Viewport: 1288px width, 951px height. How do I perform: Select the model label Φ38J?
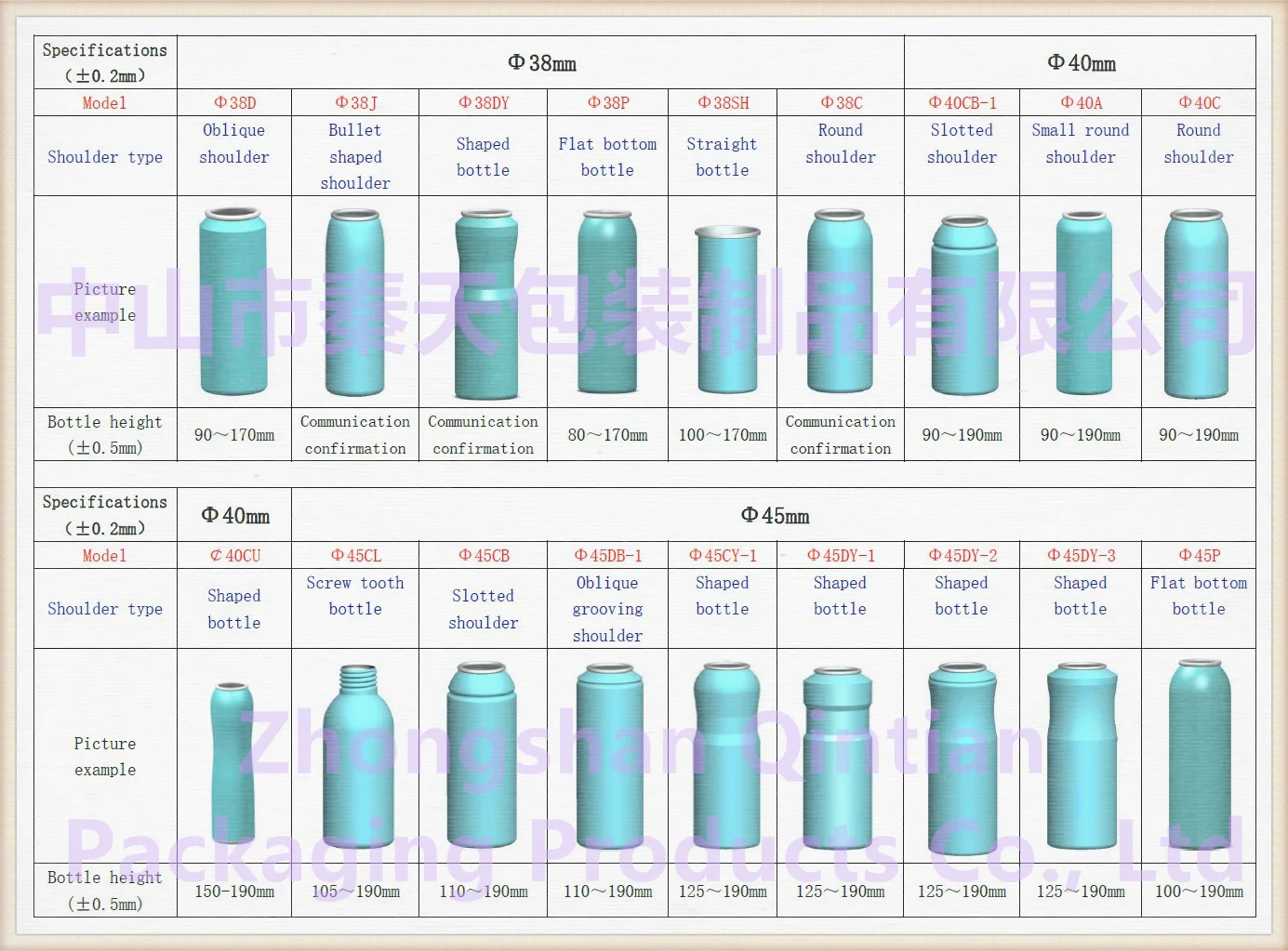tap(355, 102)
